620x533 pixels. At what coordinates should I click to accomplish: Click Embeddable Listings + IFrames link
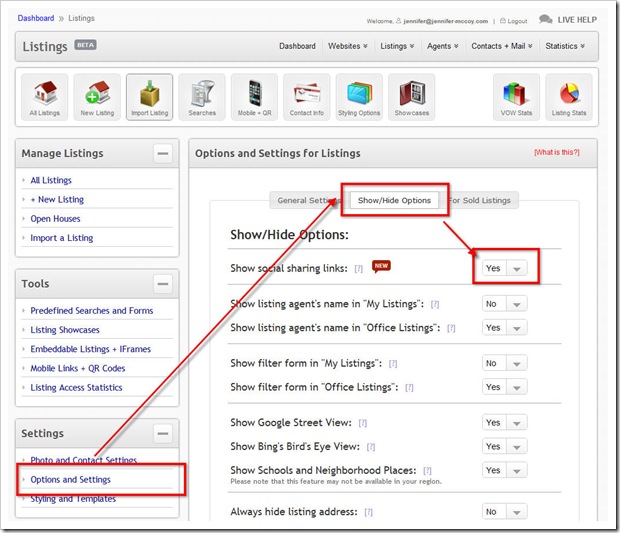pos(91,349)
